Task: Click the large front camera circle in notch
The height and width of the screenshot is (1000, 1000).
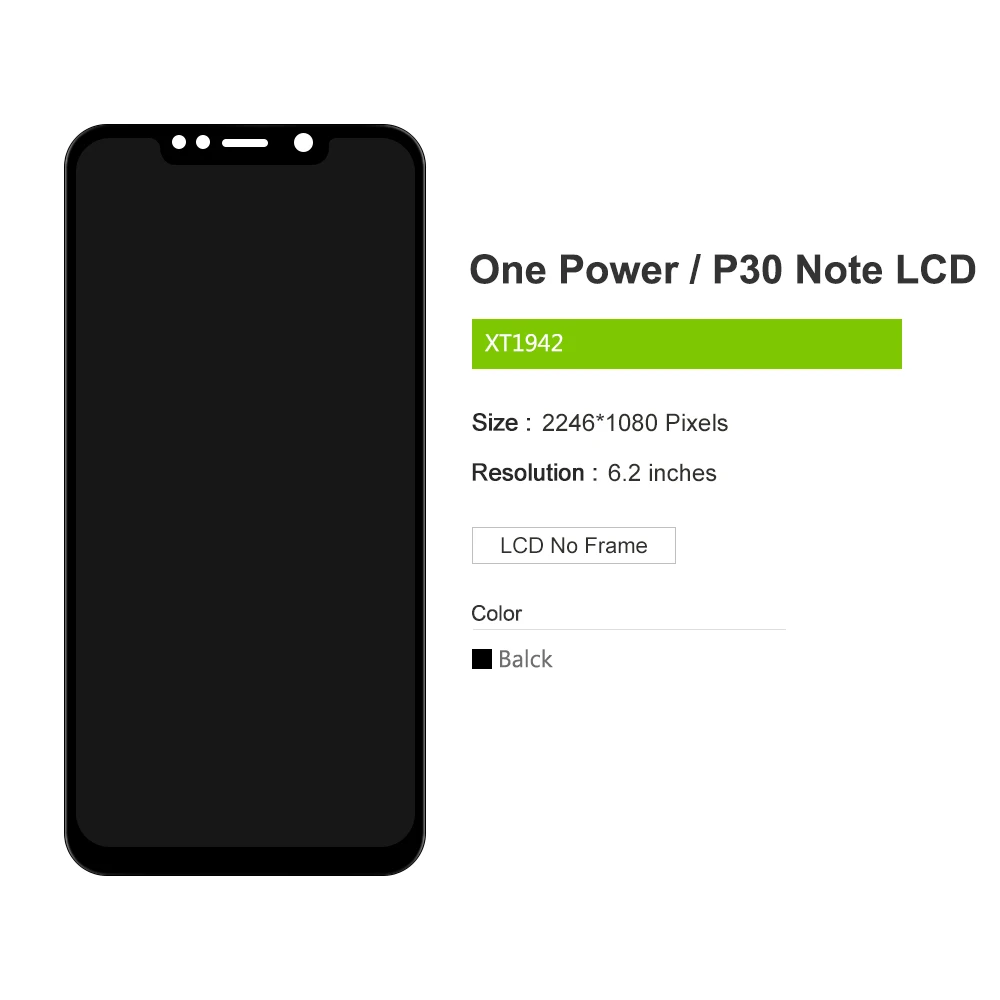Action: [304, 143]
